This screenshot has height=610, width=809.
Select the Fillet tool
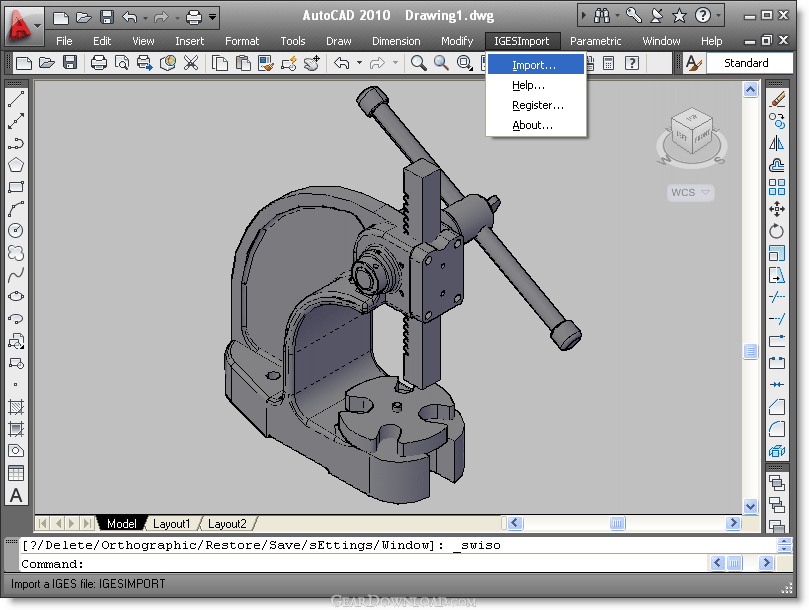coord(777,429)
